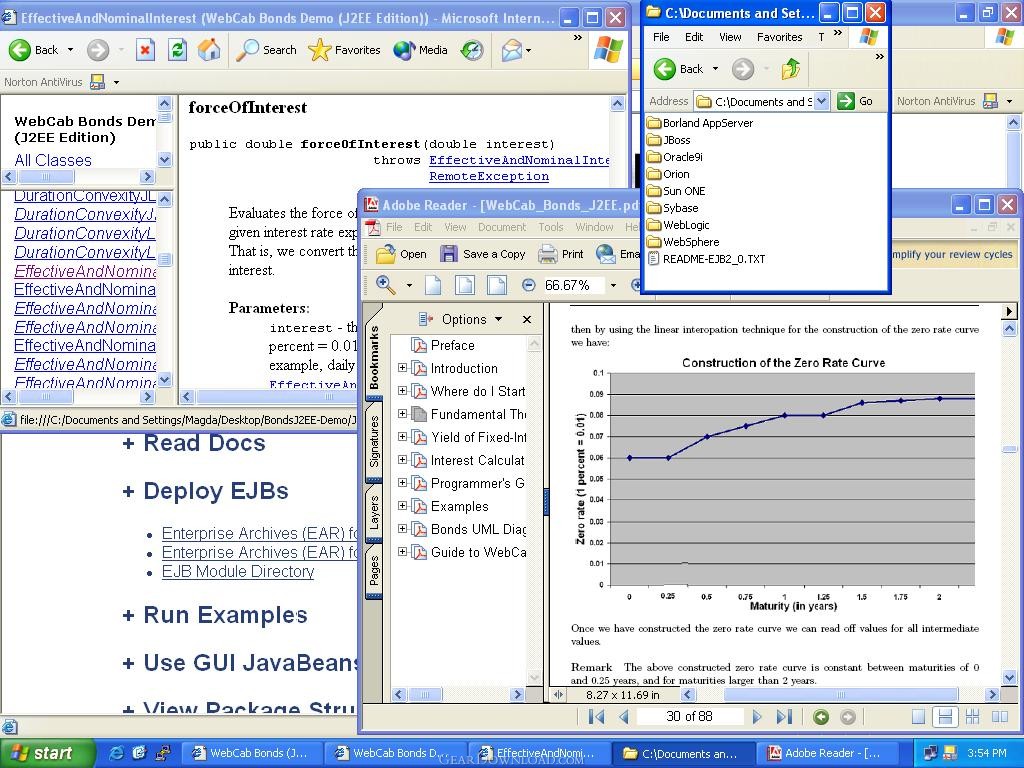Select the README-EJB2_0.TXT file
Screen dimensions: 1024x768
pyautogui.click(x=713, y=259)
